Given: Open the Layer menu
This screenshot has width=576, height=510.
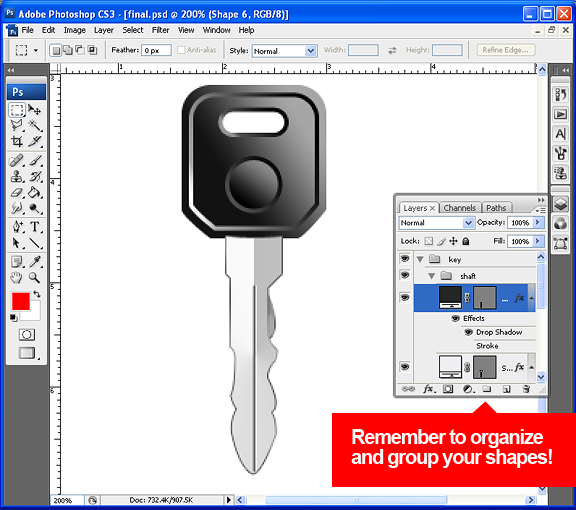Looking at the screenshot, I should 104,30.
